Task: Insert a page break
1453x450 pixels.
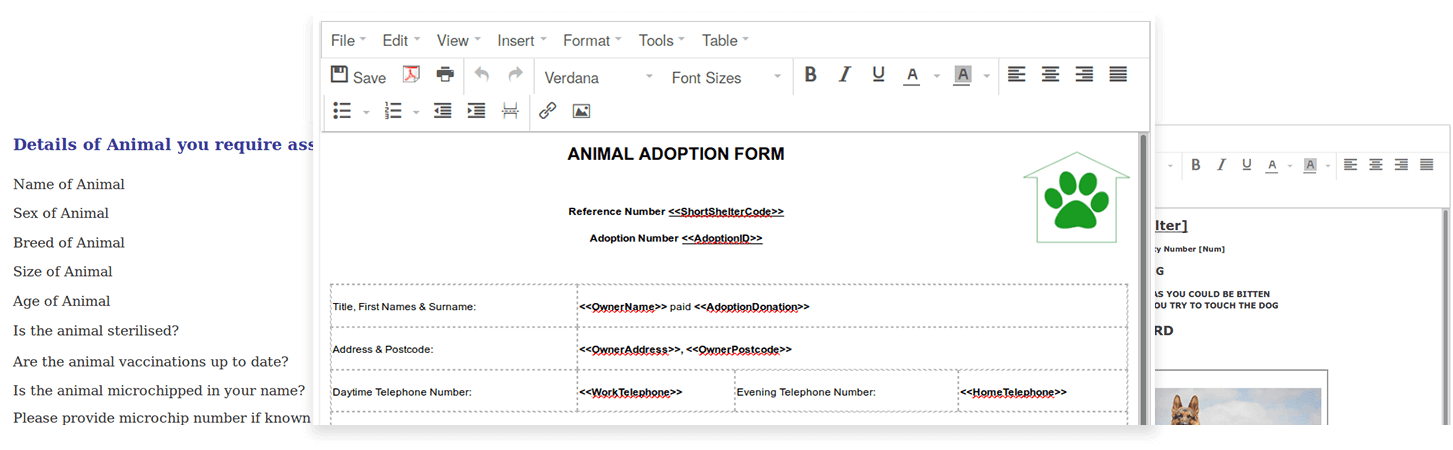Action: click(x=510, y=111)
